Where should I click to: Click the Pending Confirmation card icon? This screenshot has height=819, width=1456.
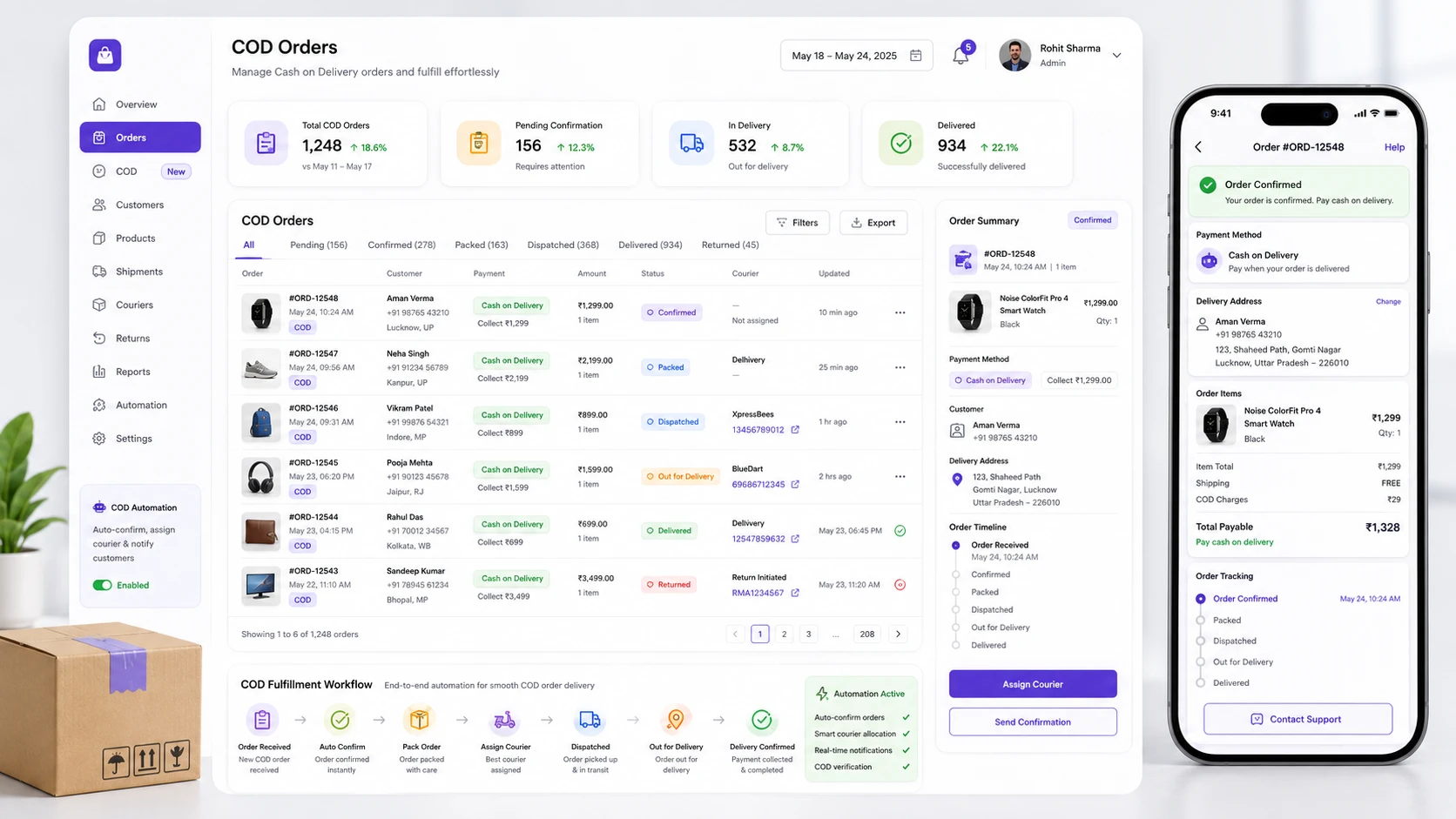click(478, 144)
